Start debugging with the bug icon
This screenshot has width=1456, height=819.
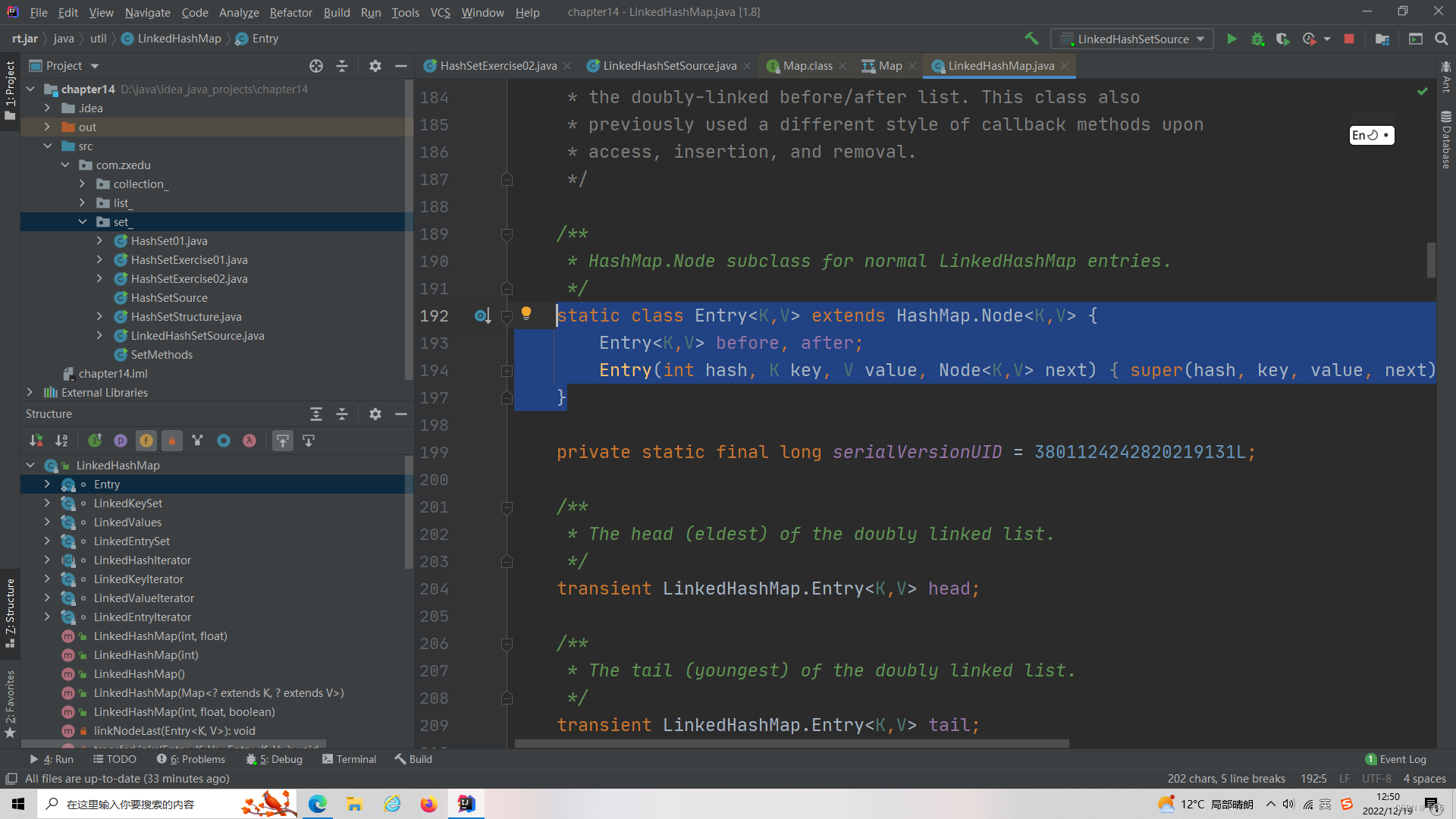pos(1257,39)
